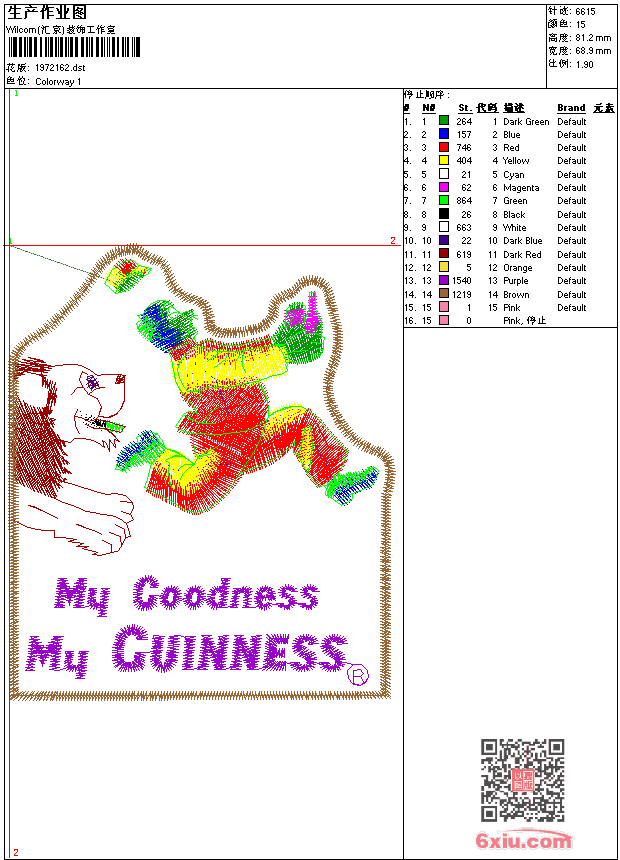Click the bright Green swatch in row 7

[444, 200]
